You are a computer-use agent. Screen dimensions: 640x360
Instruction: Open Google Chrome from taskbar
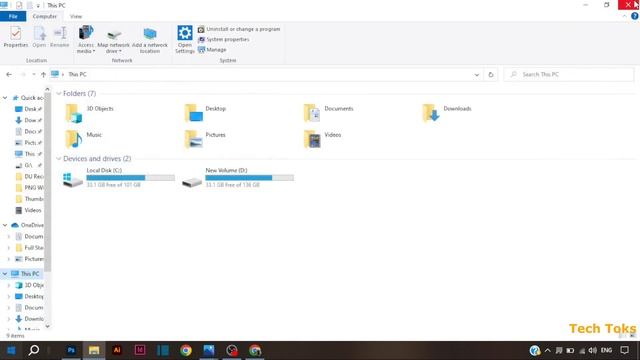[186, 350]
